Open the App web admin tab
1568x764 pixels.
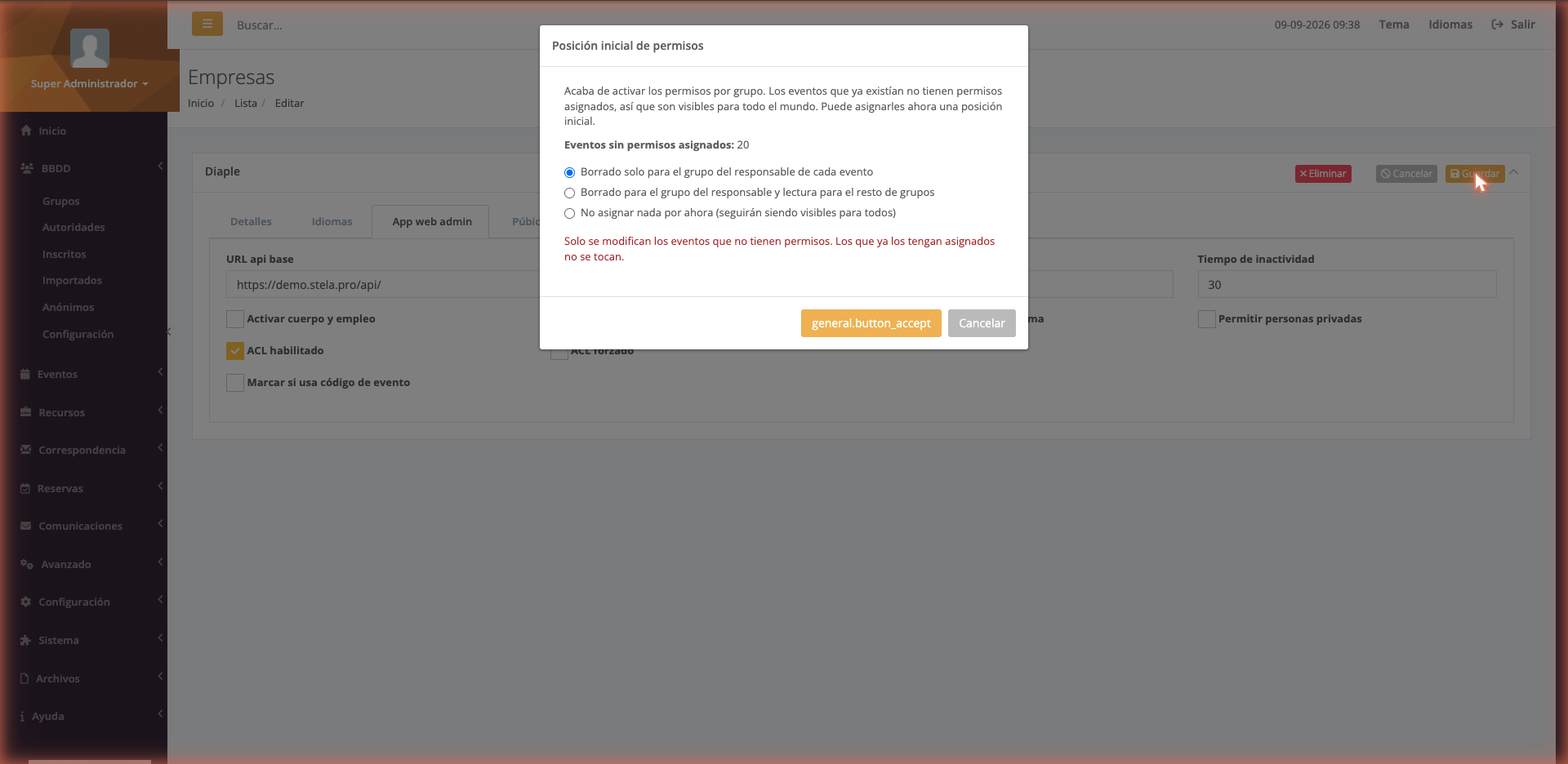(431, 221)
